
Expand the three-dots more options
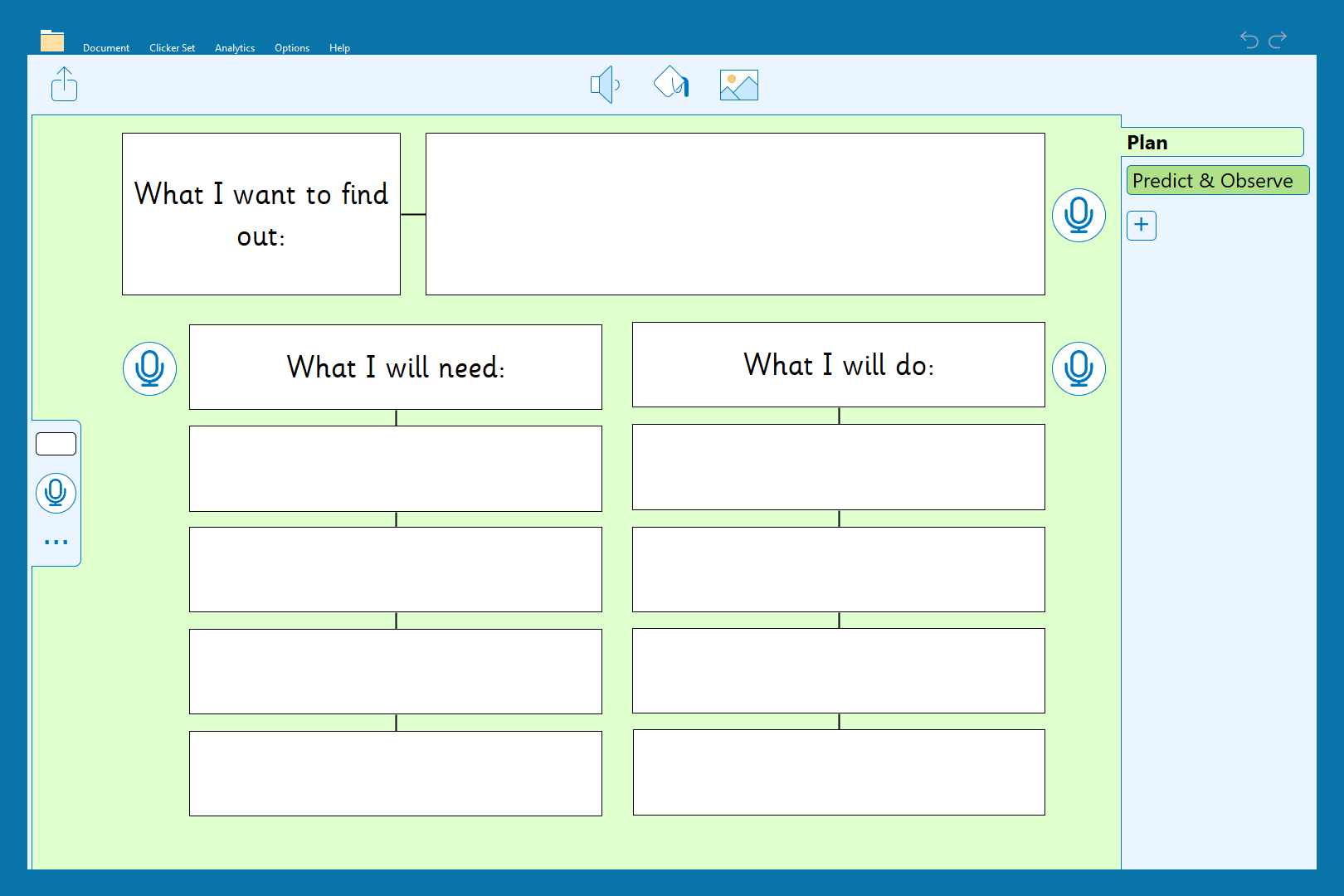tap(56, 542)
